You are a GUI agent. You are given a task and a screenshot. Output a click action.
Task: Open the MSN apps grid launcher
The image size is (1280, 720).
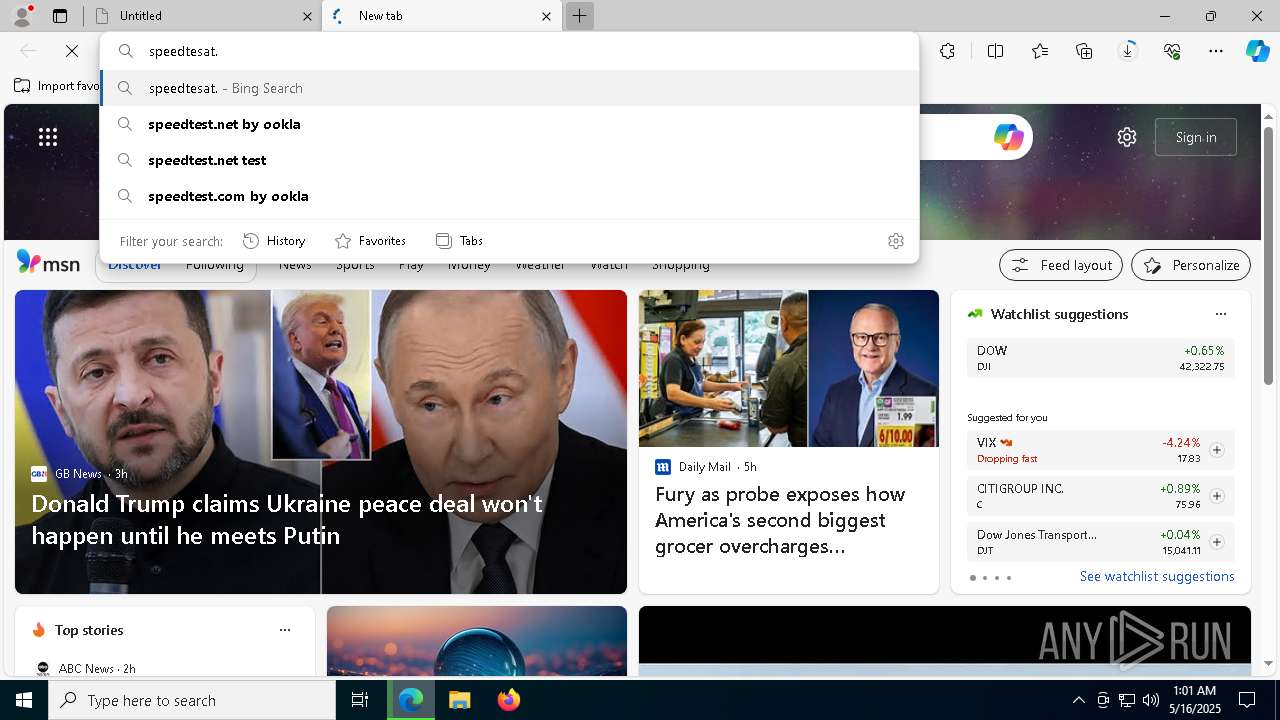pyautogui.click(x=48, y=137)
